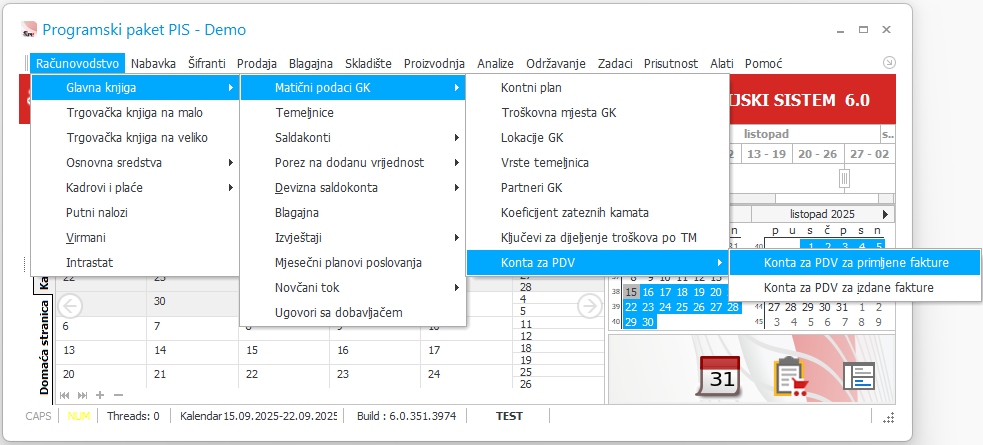This screenshot has width=983, height=445.
Task: Open Trgovačka knjiga na veliko
Action: click(135, 138)
